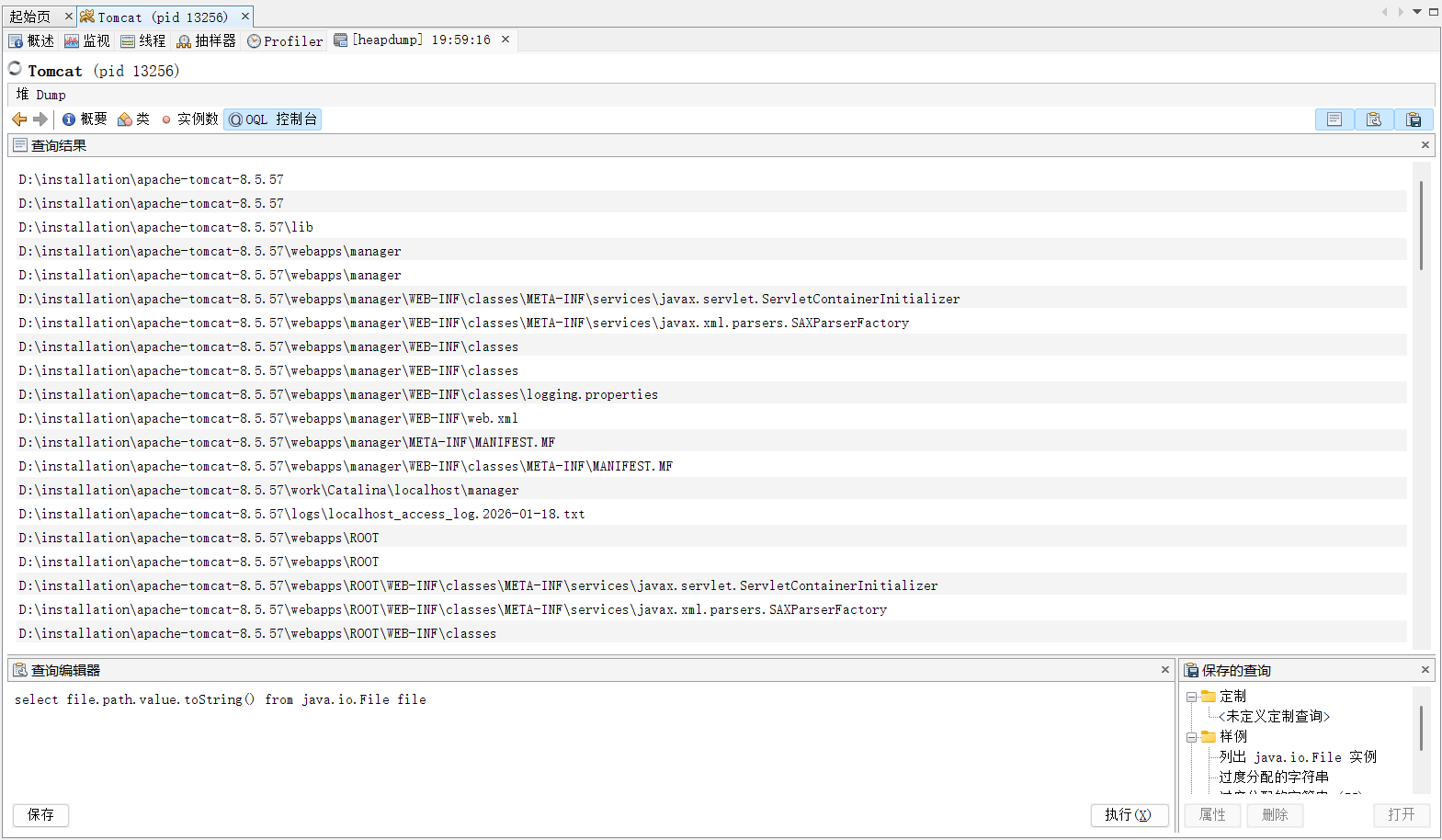Select the localhost_access_log.2026-01-18.txt row

click(711, 514)
